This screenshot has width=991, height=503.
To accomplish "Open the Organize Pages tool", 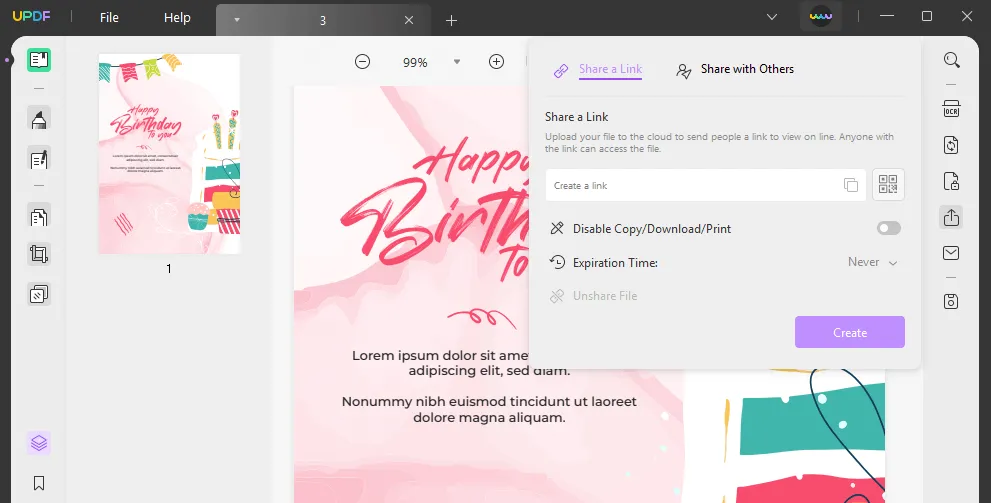I will 39,217.
